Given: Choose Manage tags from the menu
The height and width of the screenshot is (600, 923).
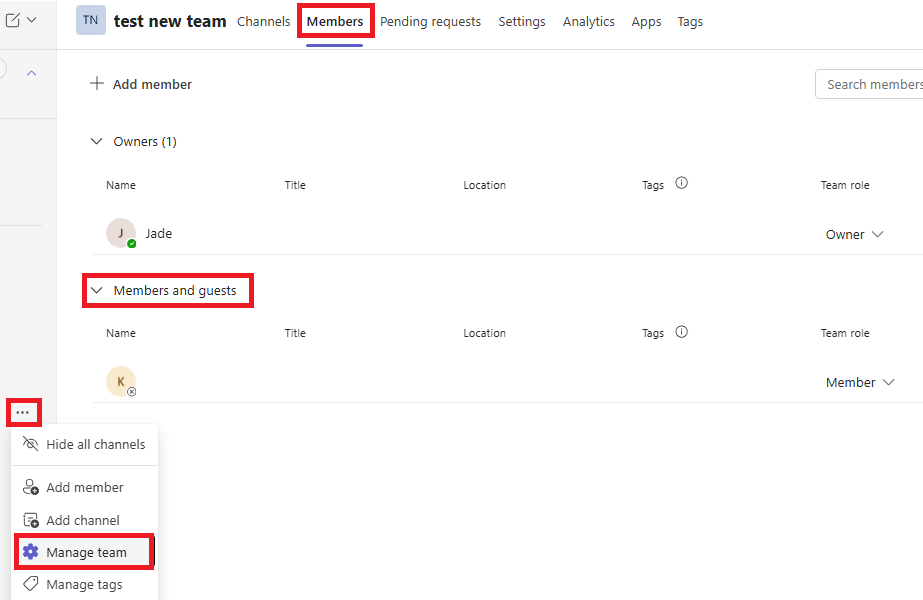Looking at the screenshot, I should coord(84,585).
